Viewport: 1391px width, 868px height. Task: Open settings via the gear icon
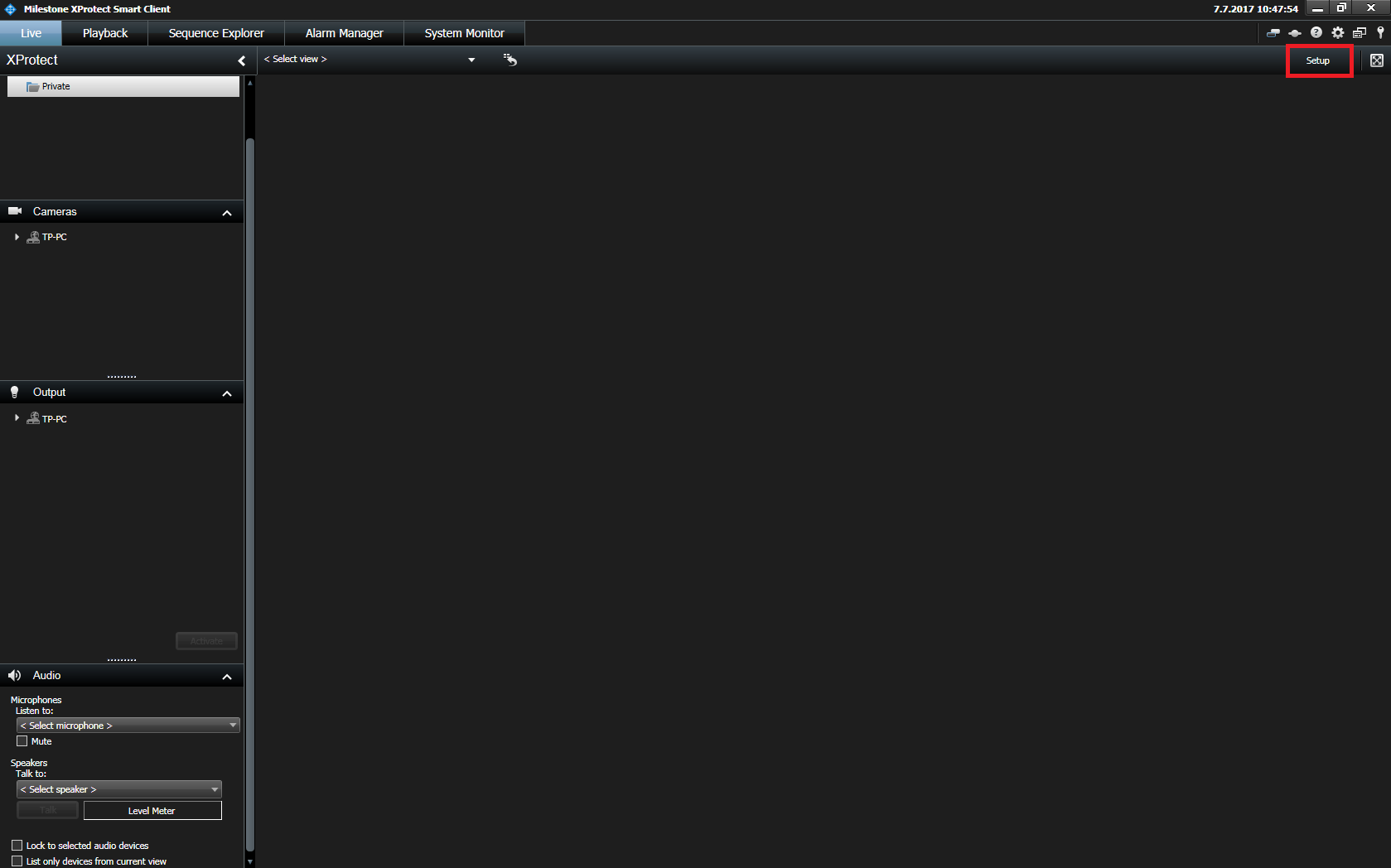click(x=1337, y=33)
